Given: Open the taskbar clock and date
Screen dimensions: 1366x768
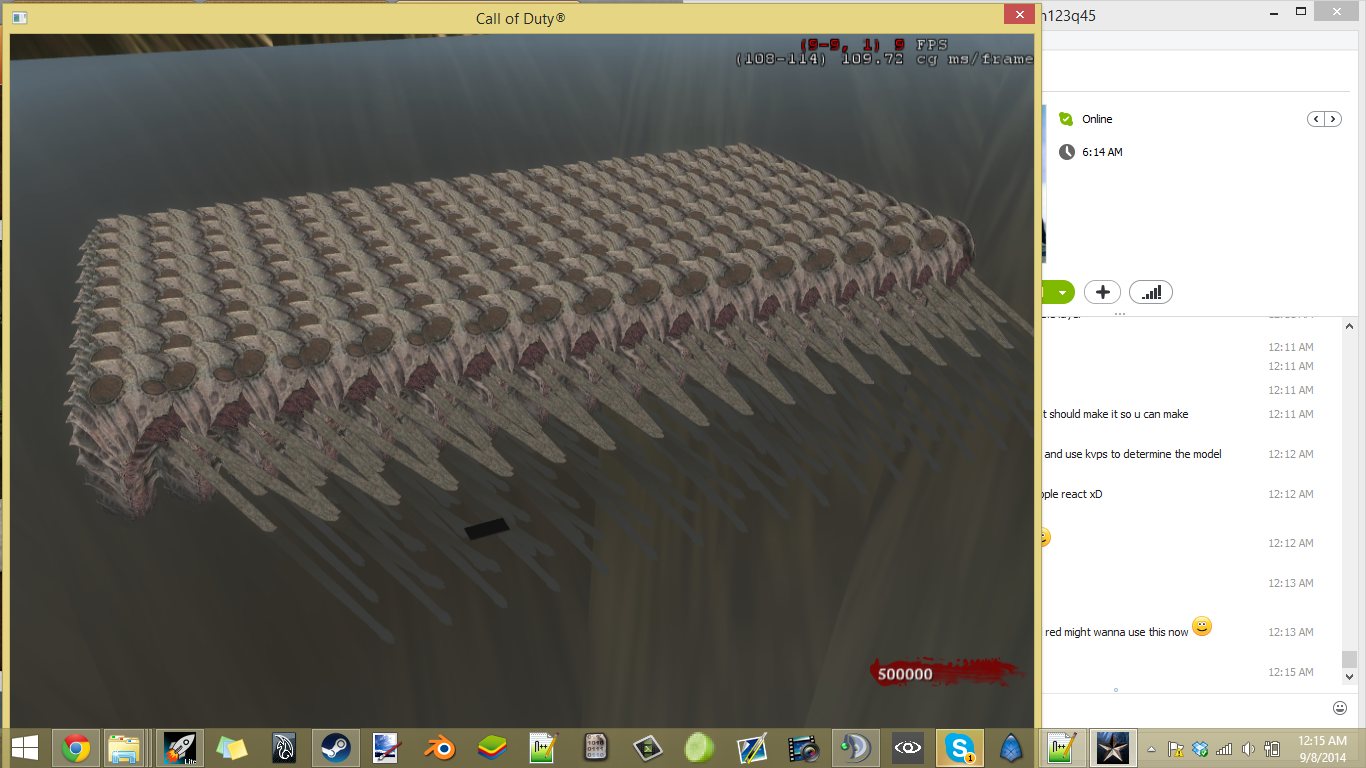Looking at the screenshot, I should 1322,748.
